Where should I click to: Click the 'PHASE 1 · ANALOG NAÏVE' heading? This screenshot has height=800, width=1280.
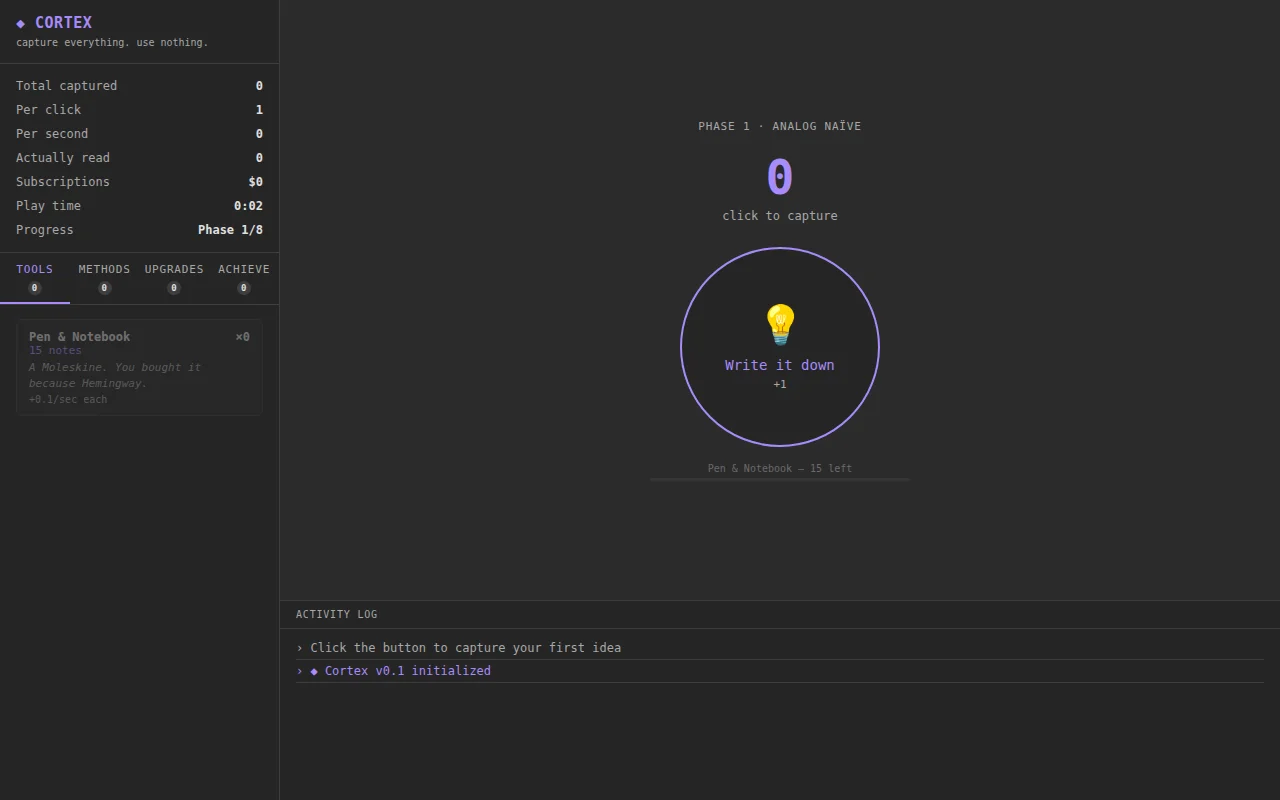tap(780, 126)
